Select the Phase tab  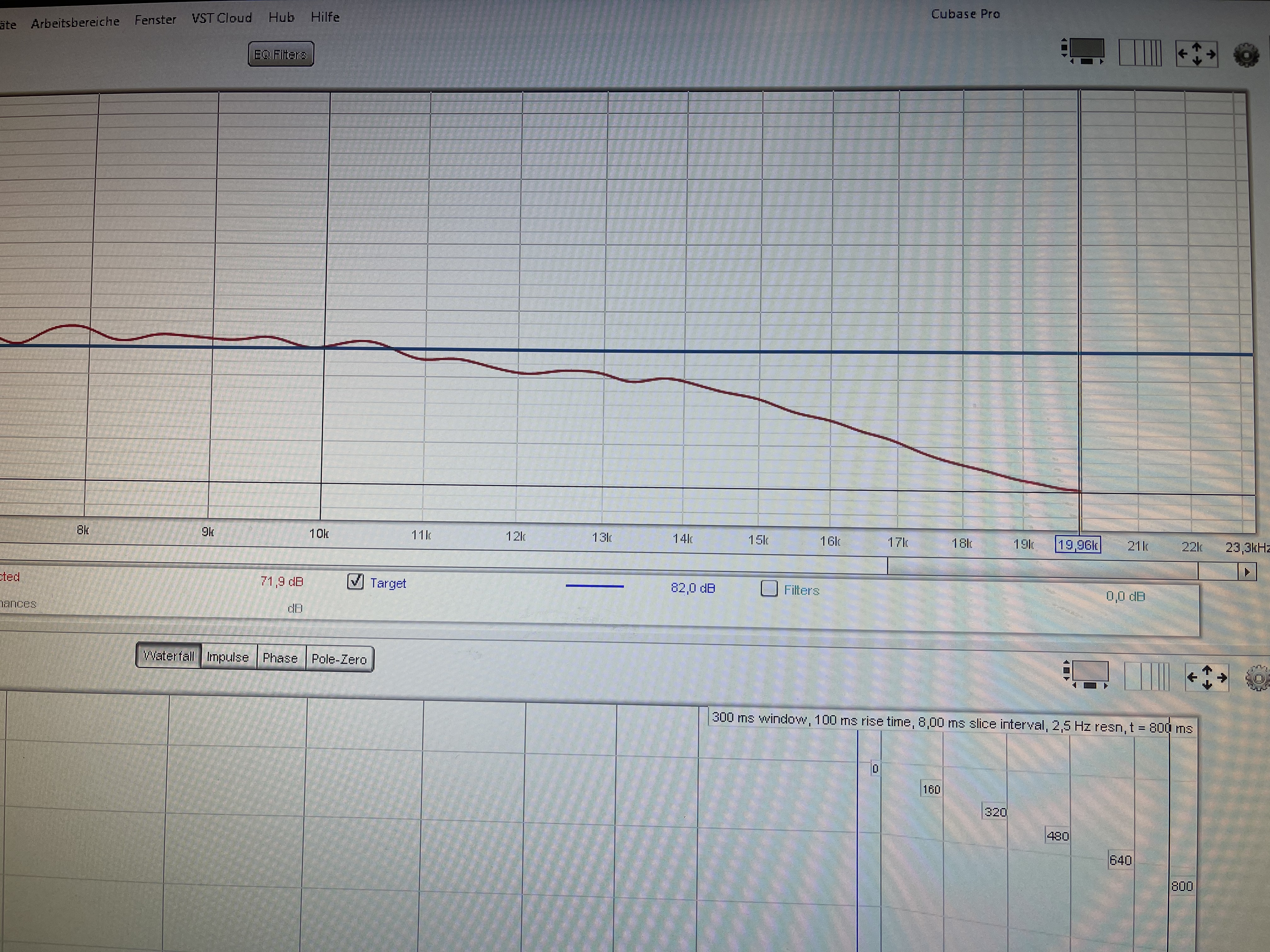point(280,658)
